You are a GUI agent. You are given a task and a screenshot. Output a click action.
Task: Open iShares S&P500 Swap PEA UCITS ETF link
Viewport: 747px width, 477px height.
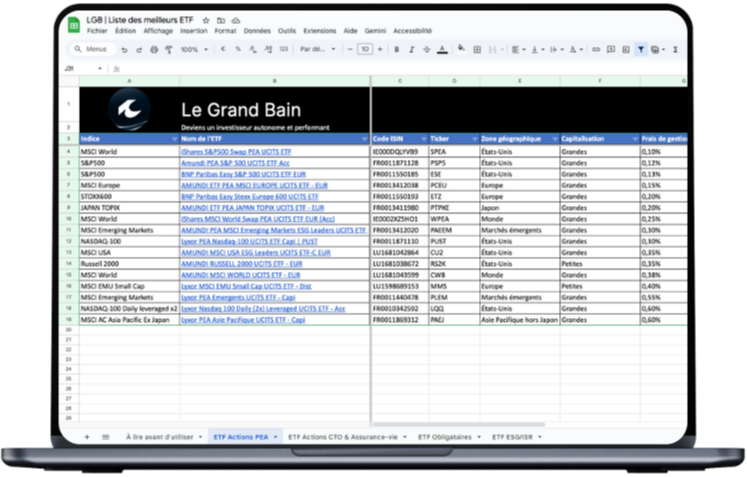click(236, 152)
